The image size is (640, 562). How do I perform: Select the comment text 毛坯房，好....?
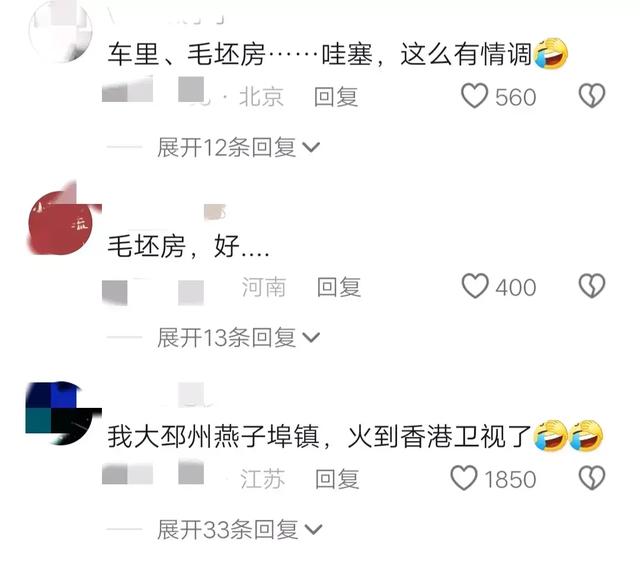(x=188, y=246)
